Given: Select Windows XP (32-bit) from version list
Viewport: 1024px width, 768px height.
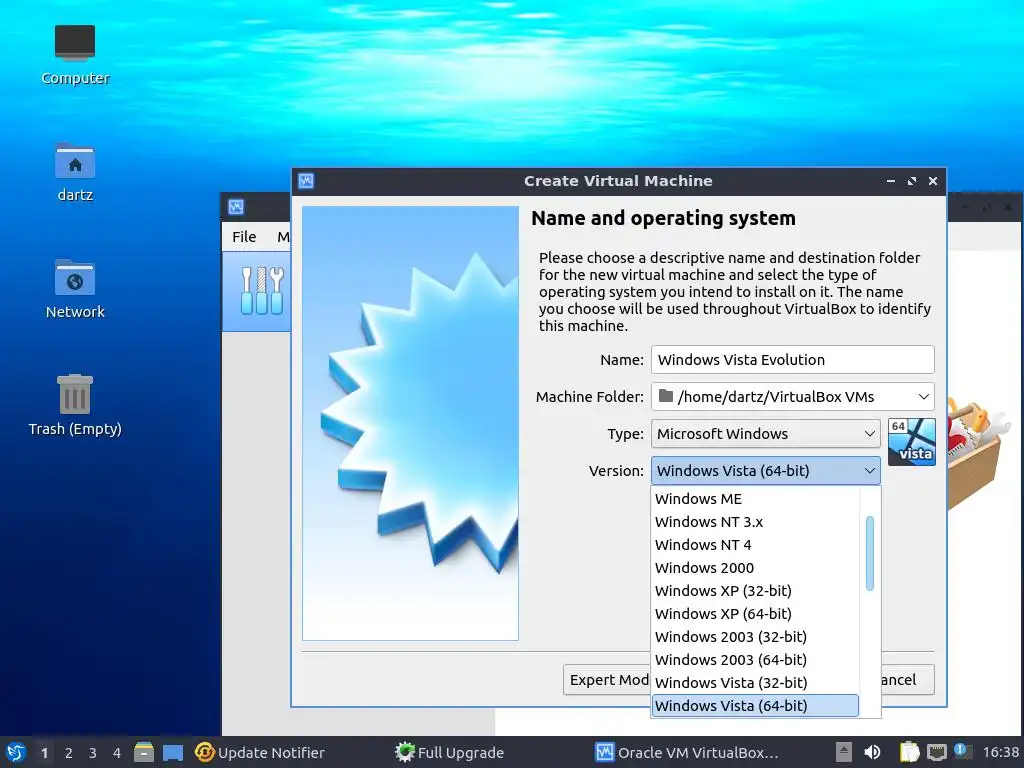Looking at the screenshot, I should coord(756,590).
